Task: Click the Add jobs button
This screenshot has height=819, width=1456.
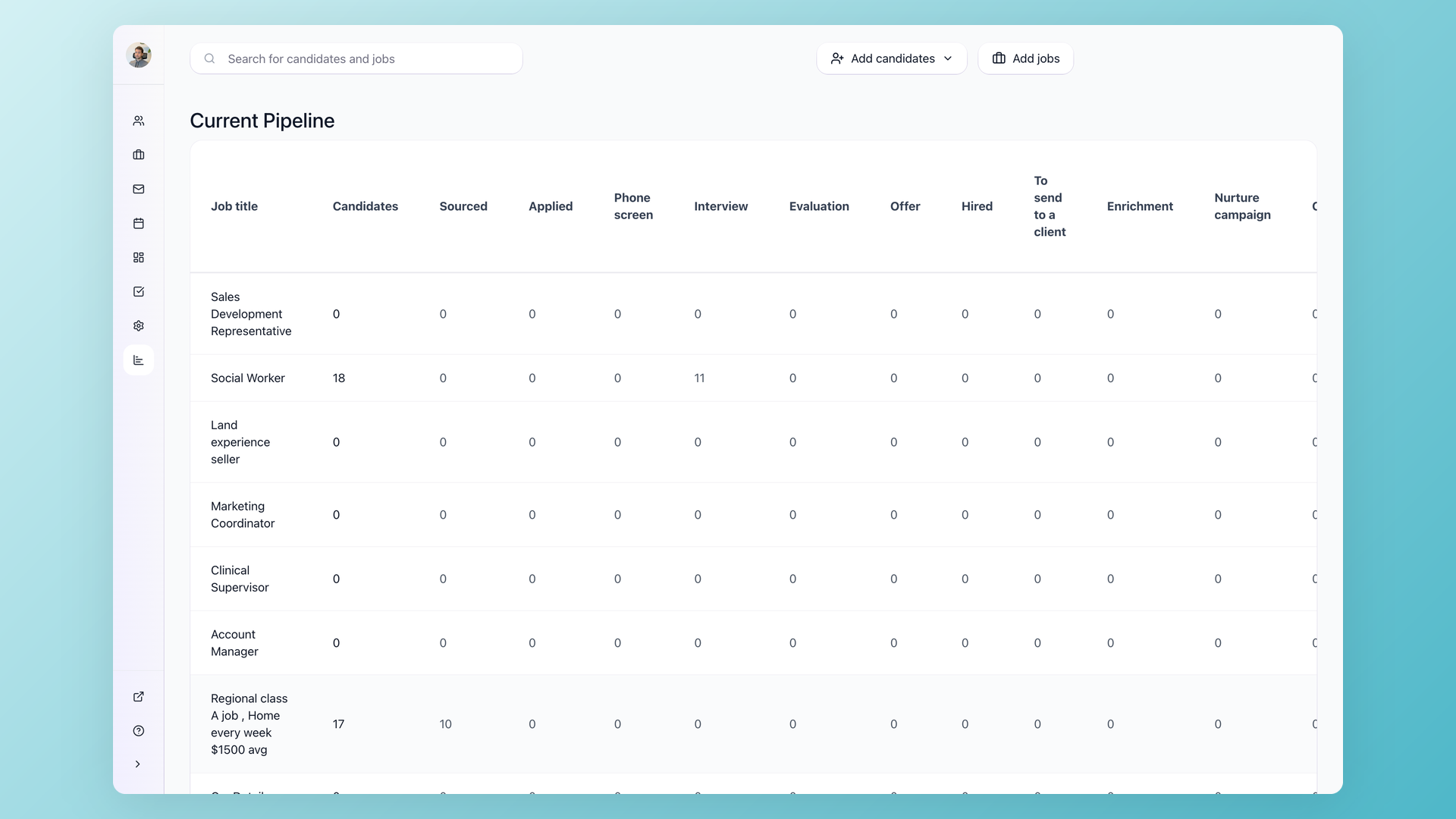Action: point(1025,58)
